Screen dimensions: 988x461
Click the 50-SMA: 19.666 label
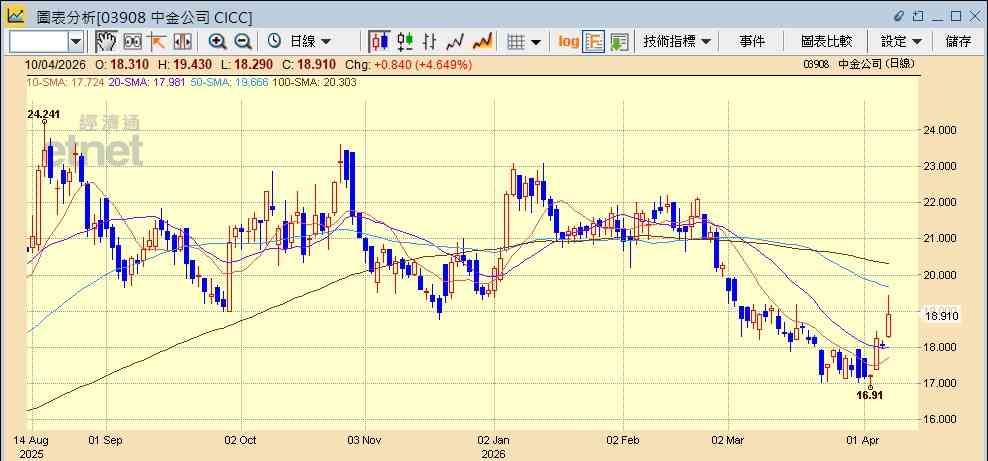click(228, 82)
